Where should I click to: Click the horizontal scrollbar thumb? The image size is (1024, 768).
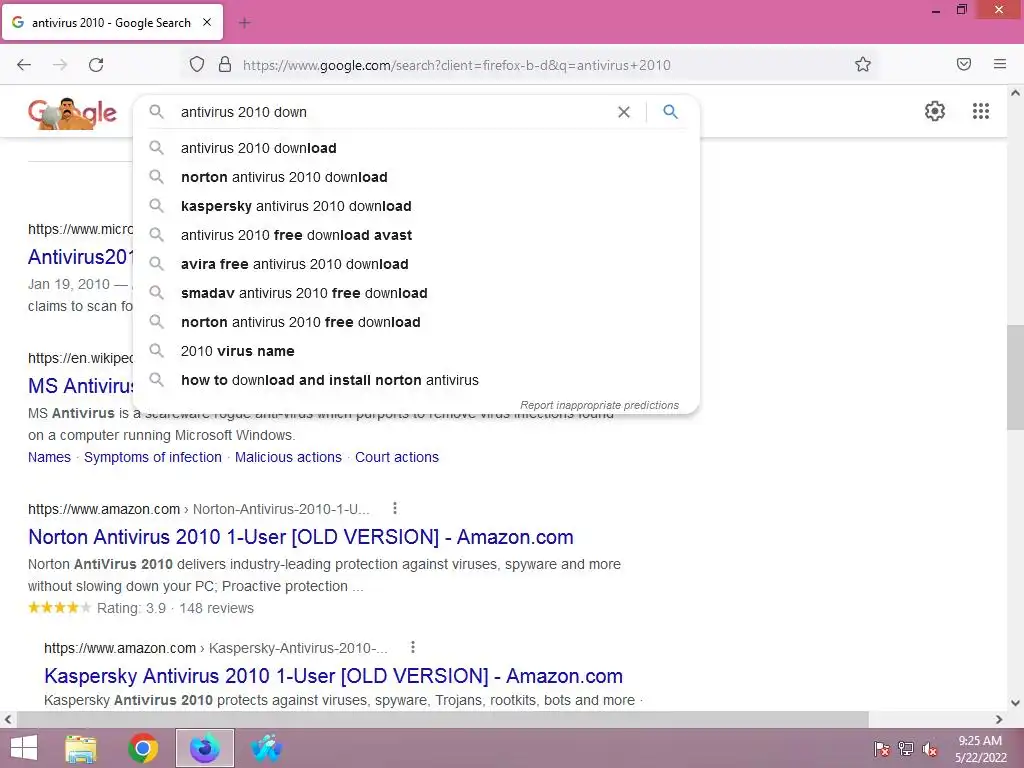pos(442,719)
